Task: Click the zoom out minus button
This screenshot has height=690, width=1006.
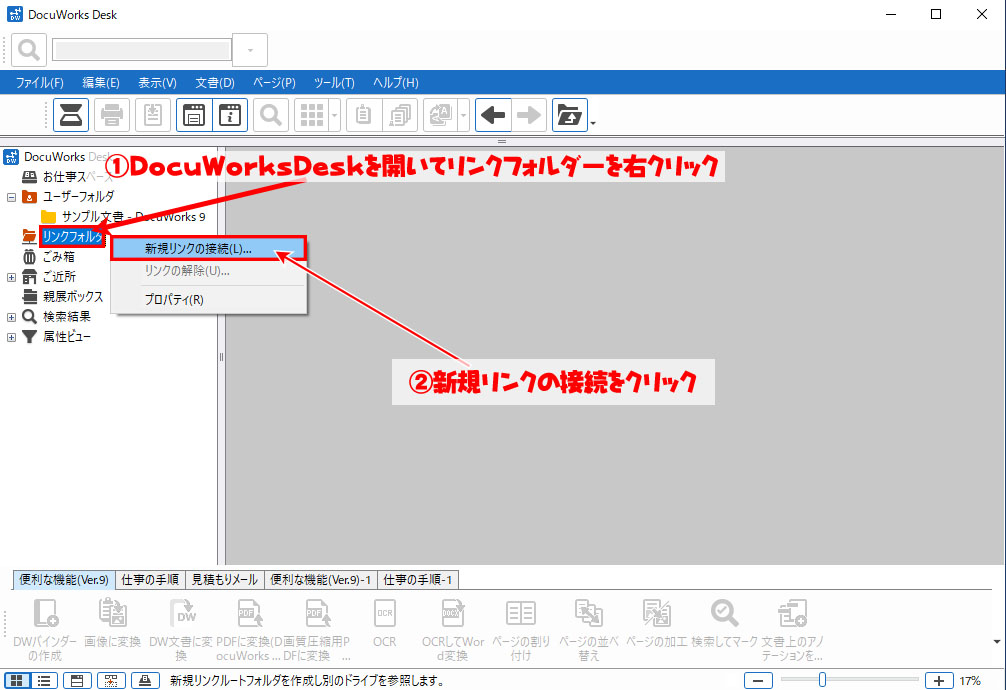Action: pyautogui.click(x=758, y=680)
